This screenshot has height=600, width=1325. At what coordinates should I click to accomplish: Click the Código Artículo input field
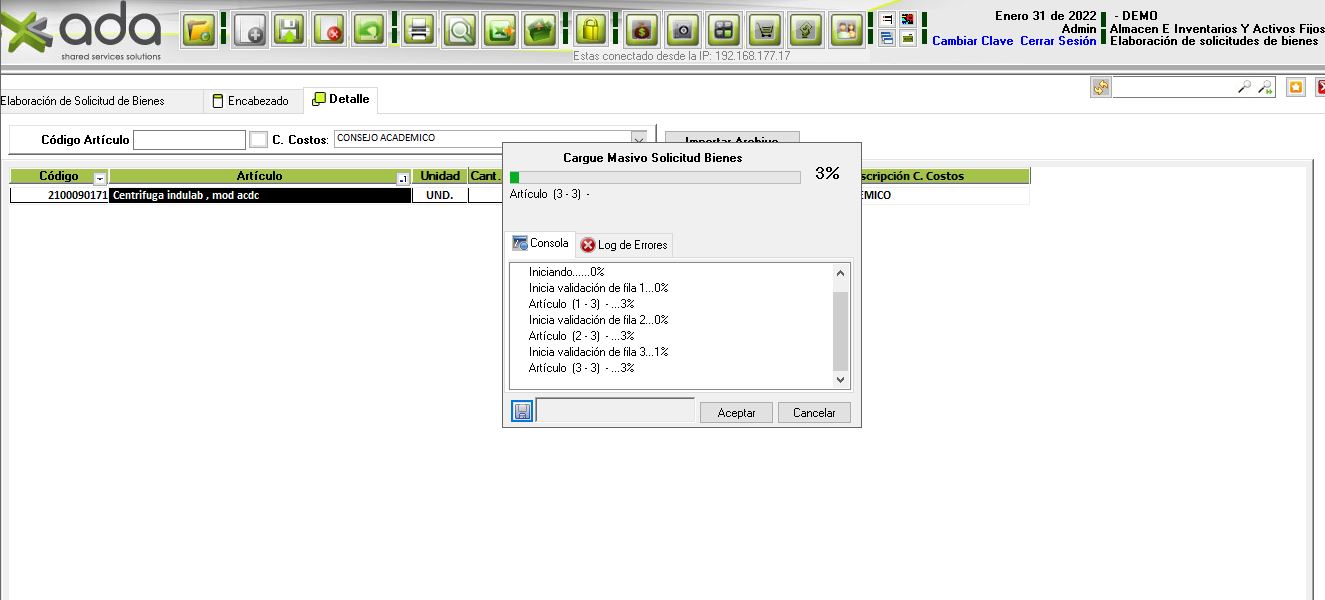click(189, 140)
